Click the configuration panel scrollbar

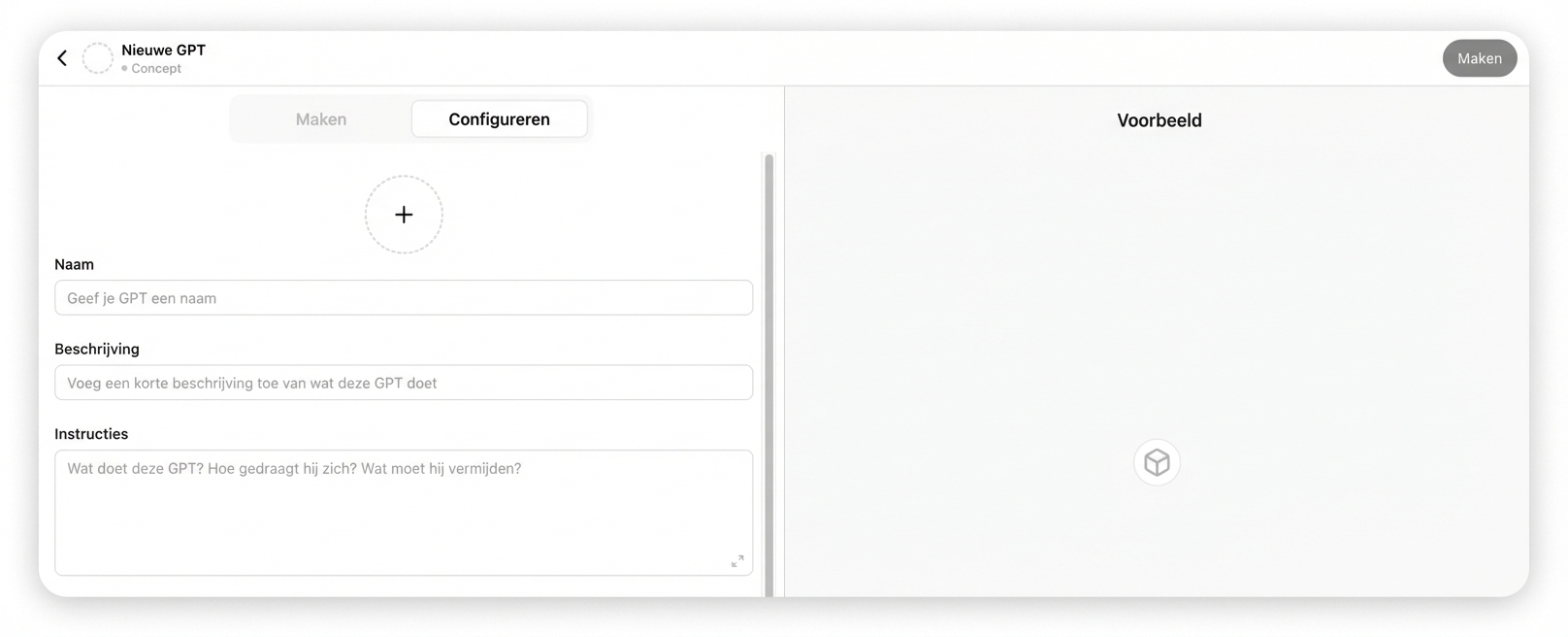coord(769,369)
